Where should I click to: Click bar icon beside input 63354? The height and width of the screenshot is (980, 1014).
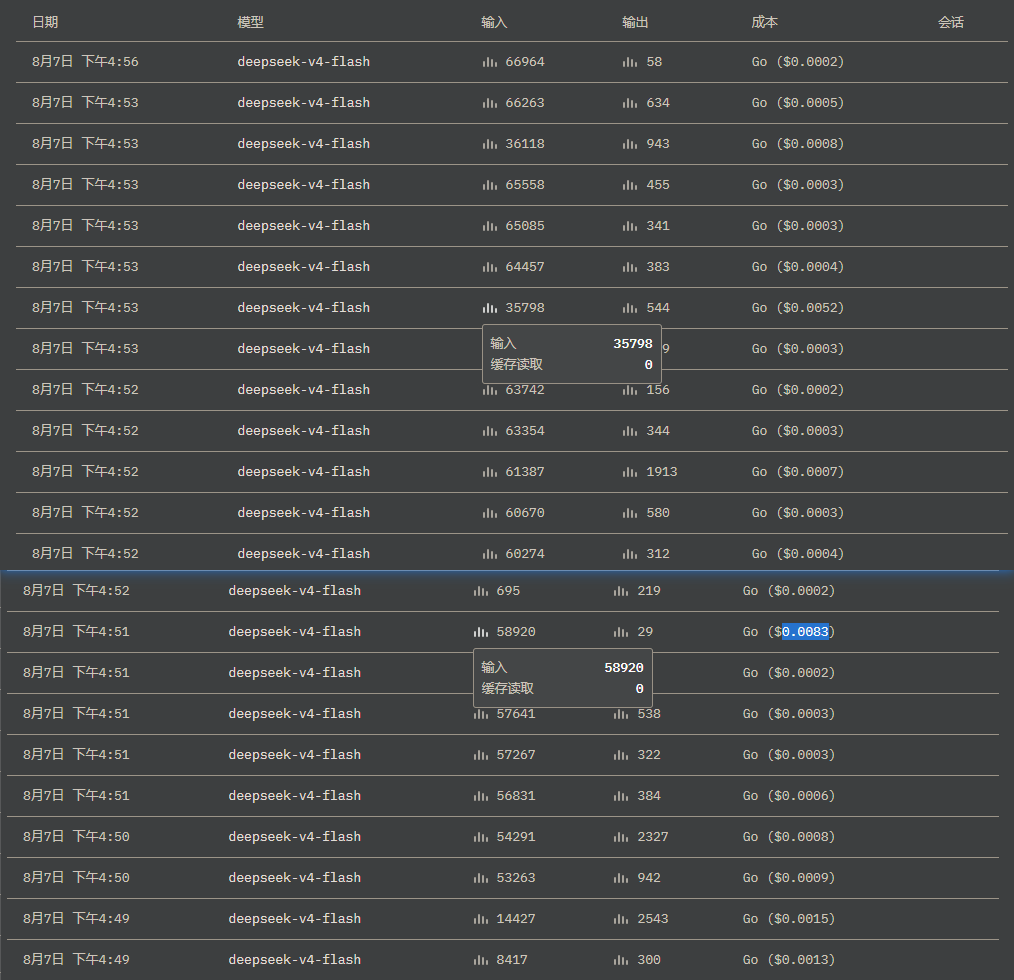[x=490, y=431]
